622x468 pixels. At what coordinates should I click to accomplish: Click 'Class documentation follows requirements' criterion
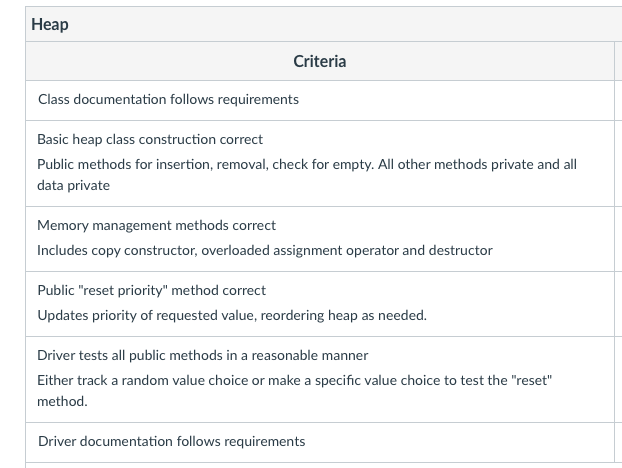tap(168, 99)
